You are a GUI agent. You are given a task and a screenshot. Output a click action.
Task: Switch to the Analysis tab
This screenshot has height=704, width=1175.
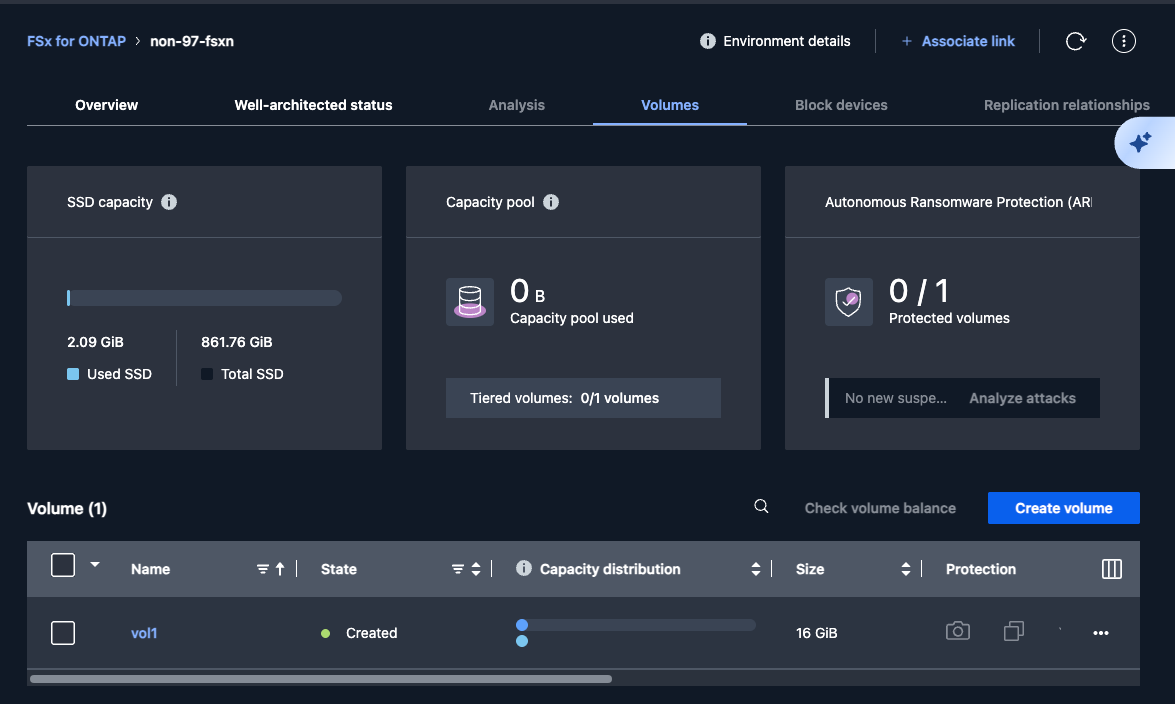516,105
